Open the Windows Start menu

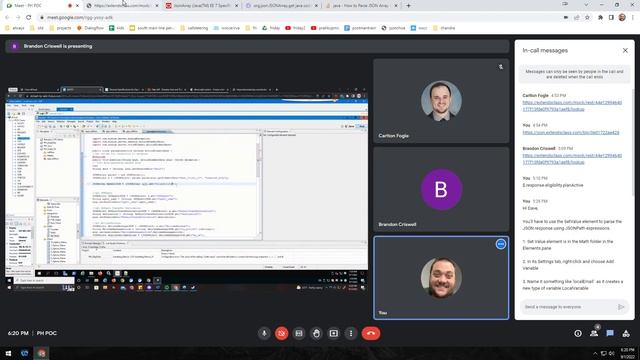[8, 353]
